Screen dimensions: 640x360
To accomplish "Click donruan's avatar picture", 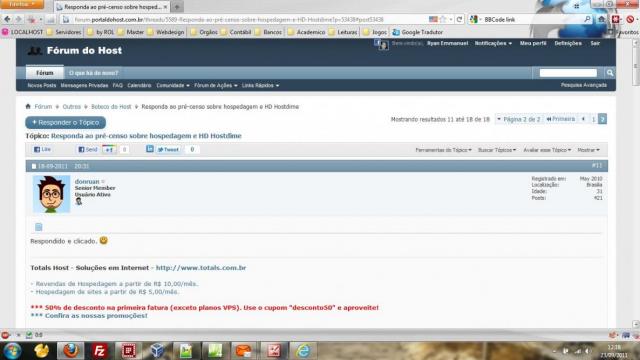I will pos(51,194).
